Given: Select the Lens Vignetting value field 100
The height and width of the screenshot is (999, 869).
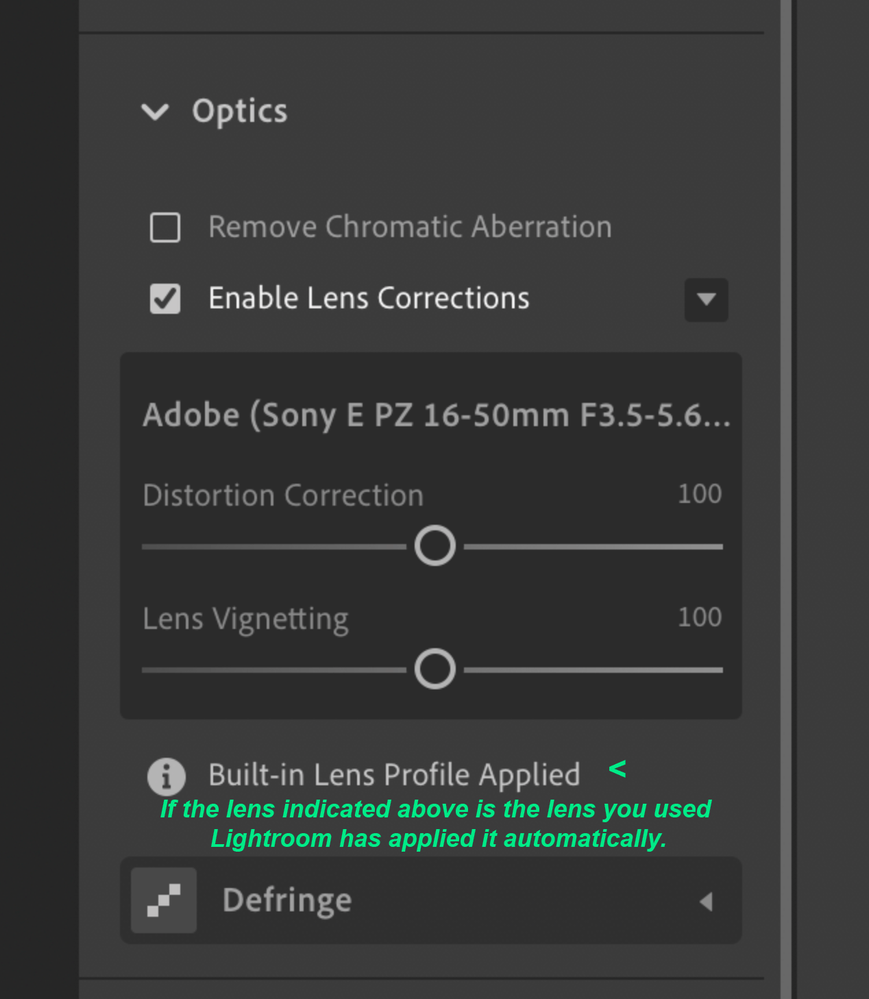Looking at the screenshot, I should tap(700, 617).
